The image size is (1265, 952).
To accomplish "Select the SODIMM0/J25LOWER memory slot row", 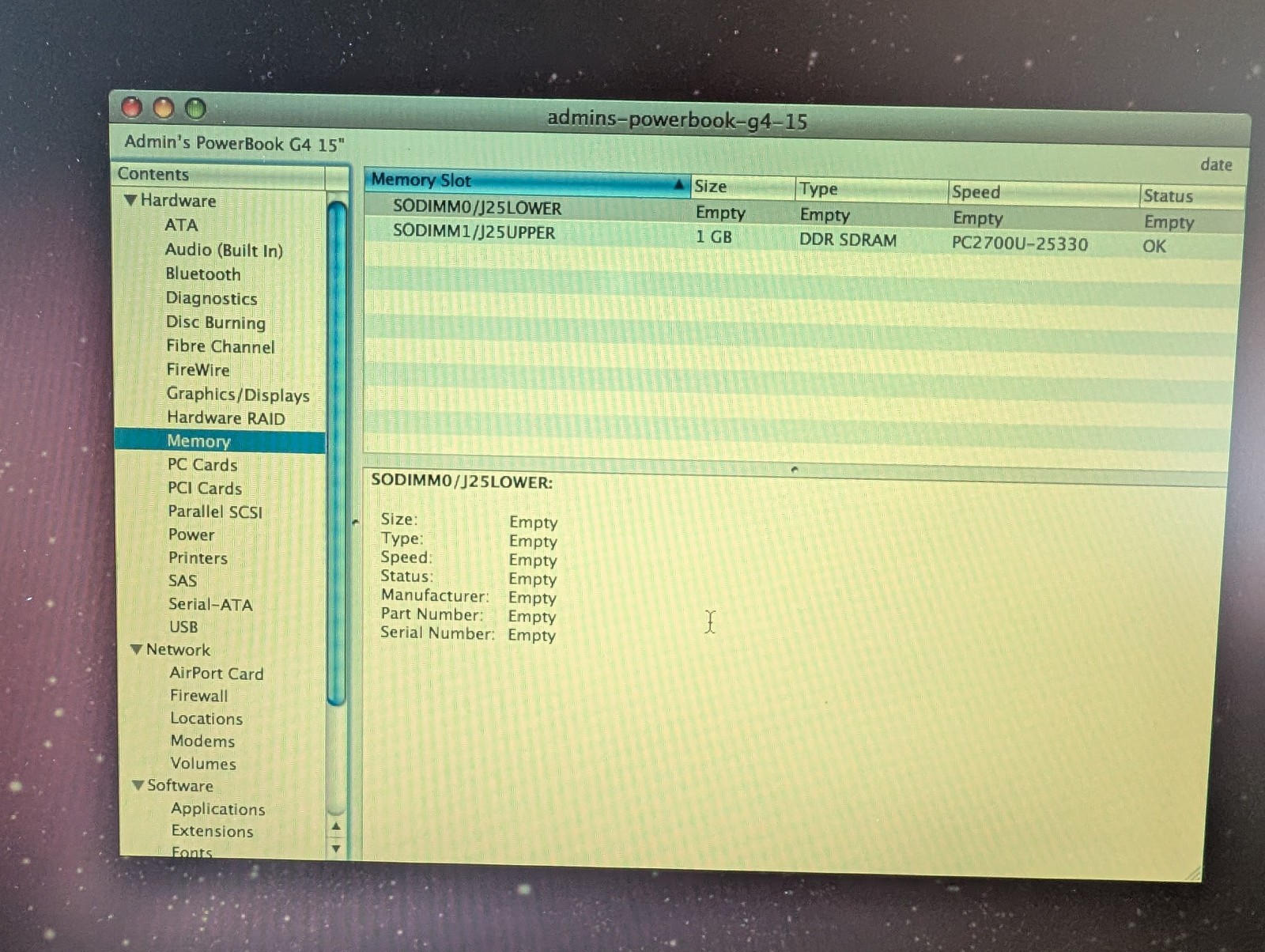I will tap(803, 212).
